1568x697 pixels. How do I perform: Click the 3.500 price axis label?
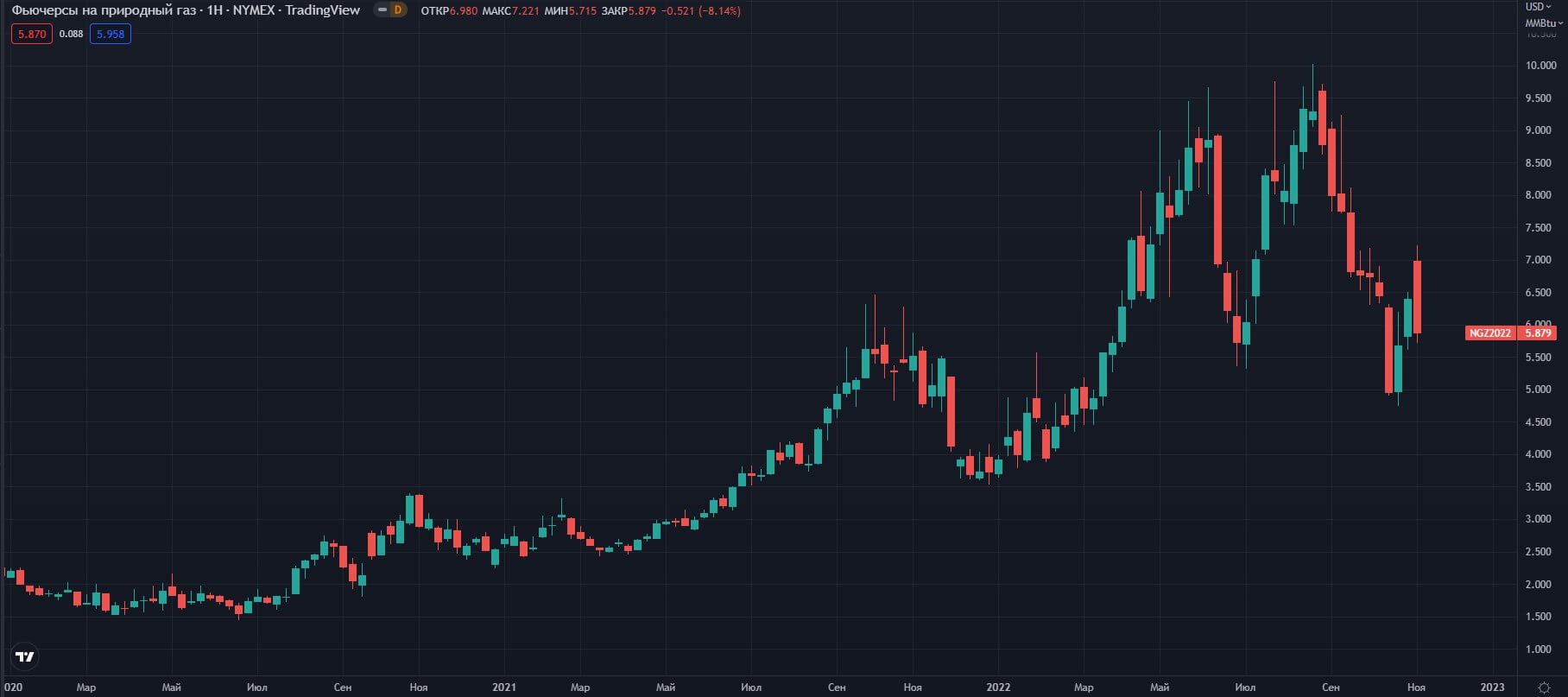coord(1539,487)
